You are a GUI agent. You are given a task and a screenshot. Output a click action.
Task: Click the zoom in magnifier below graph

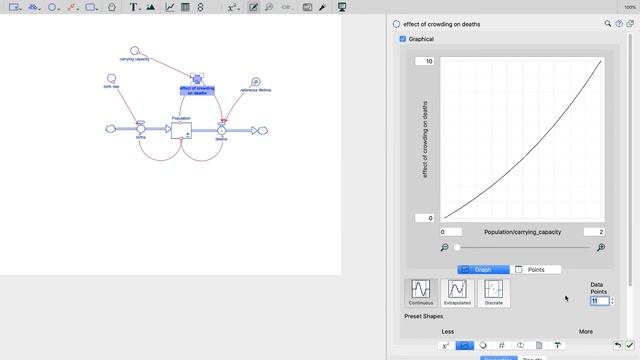pyautogui.click(x=600, y=247)
